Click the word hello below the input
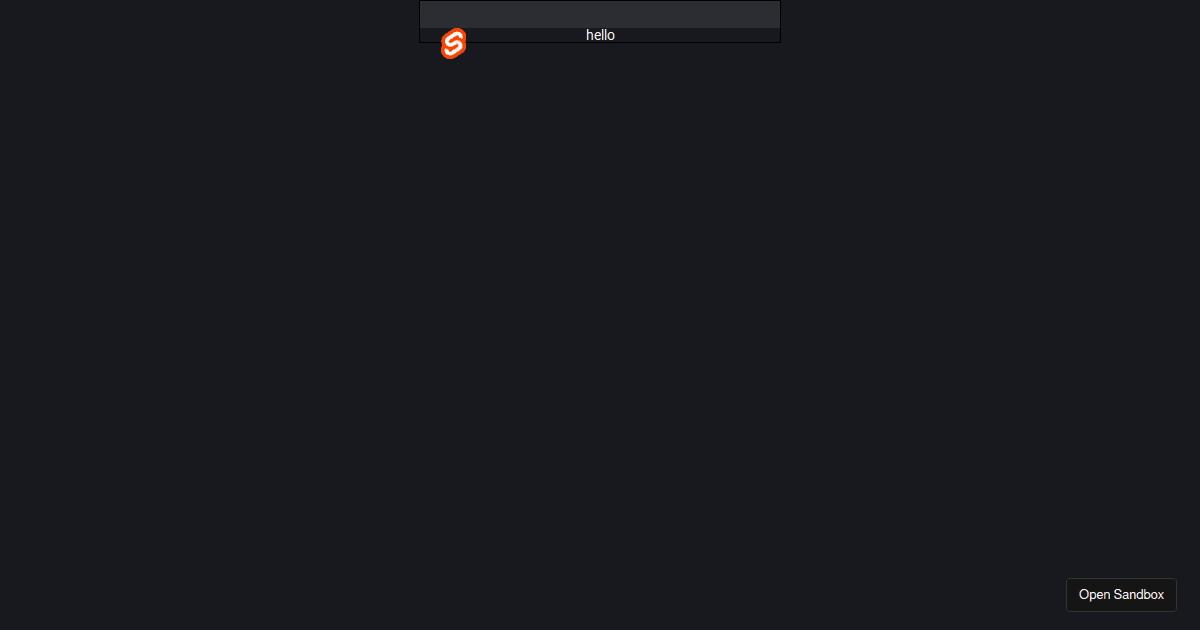 tap(600, 35)
